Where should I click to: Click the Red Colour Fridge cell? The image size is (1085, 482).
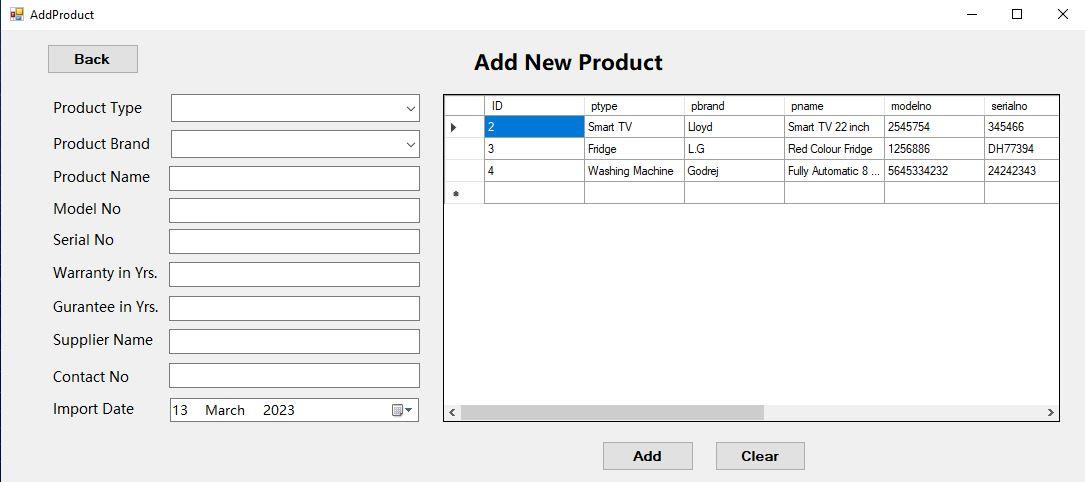coord(834,149)
